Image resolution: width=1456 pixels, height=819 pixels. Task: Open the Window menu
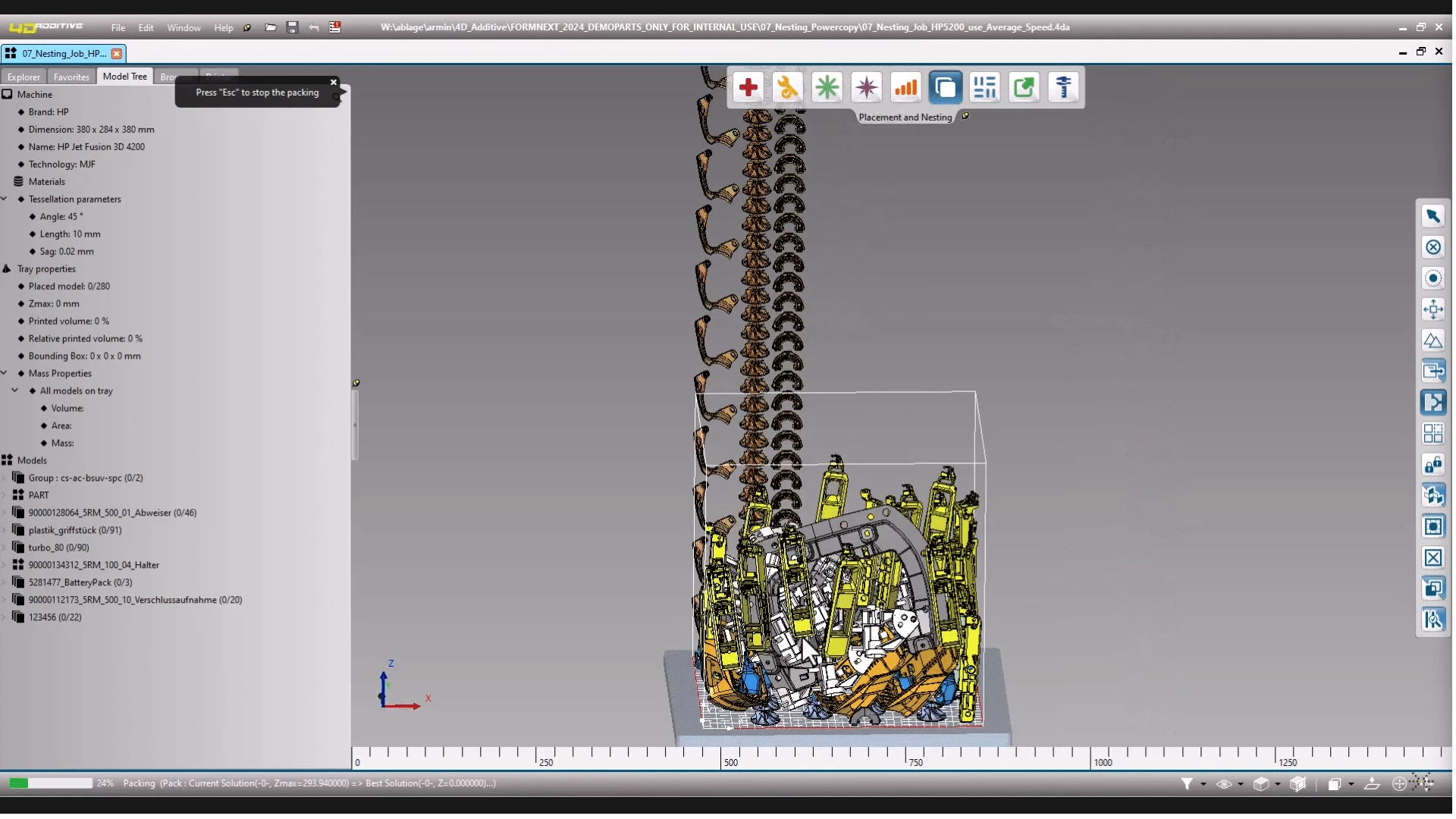pos(184,28)
